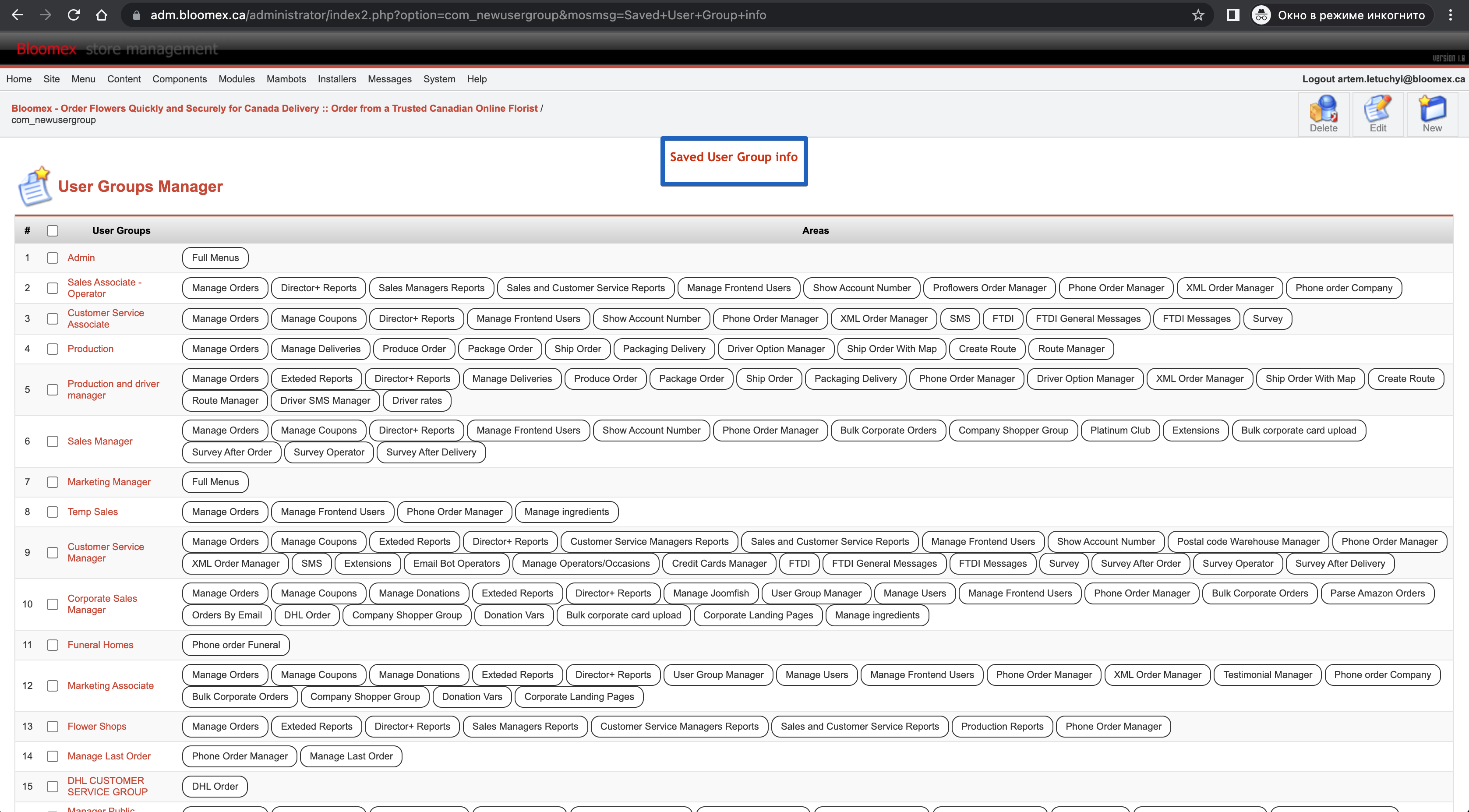Check the Admin group checkbox
The width and height of the screenshot is (1469, 812).
(53, 258)
